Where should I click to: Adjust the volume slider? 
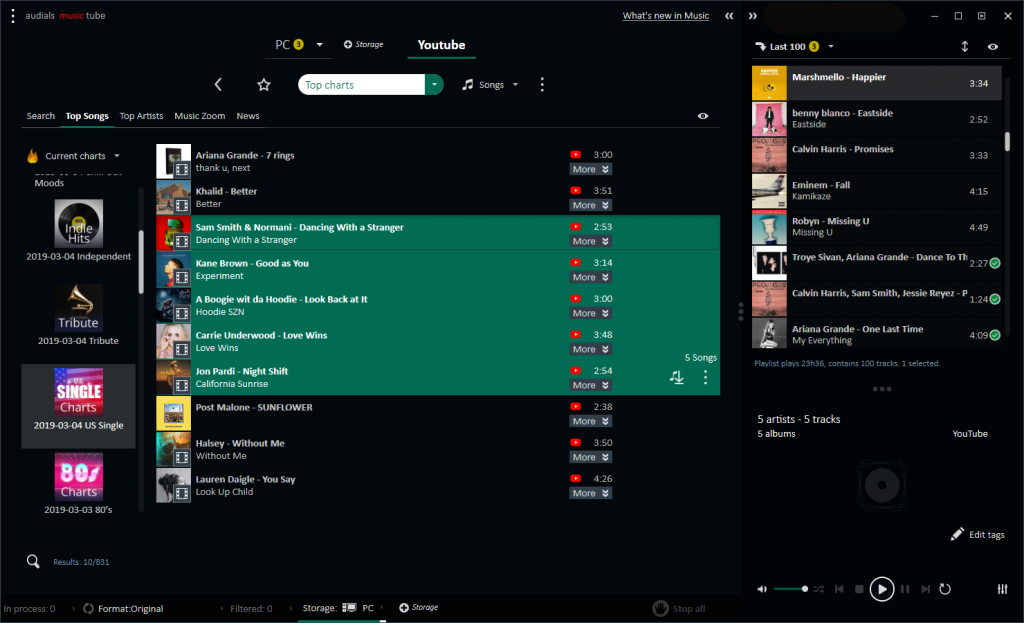(x=791, y=589)
